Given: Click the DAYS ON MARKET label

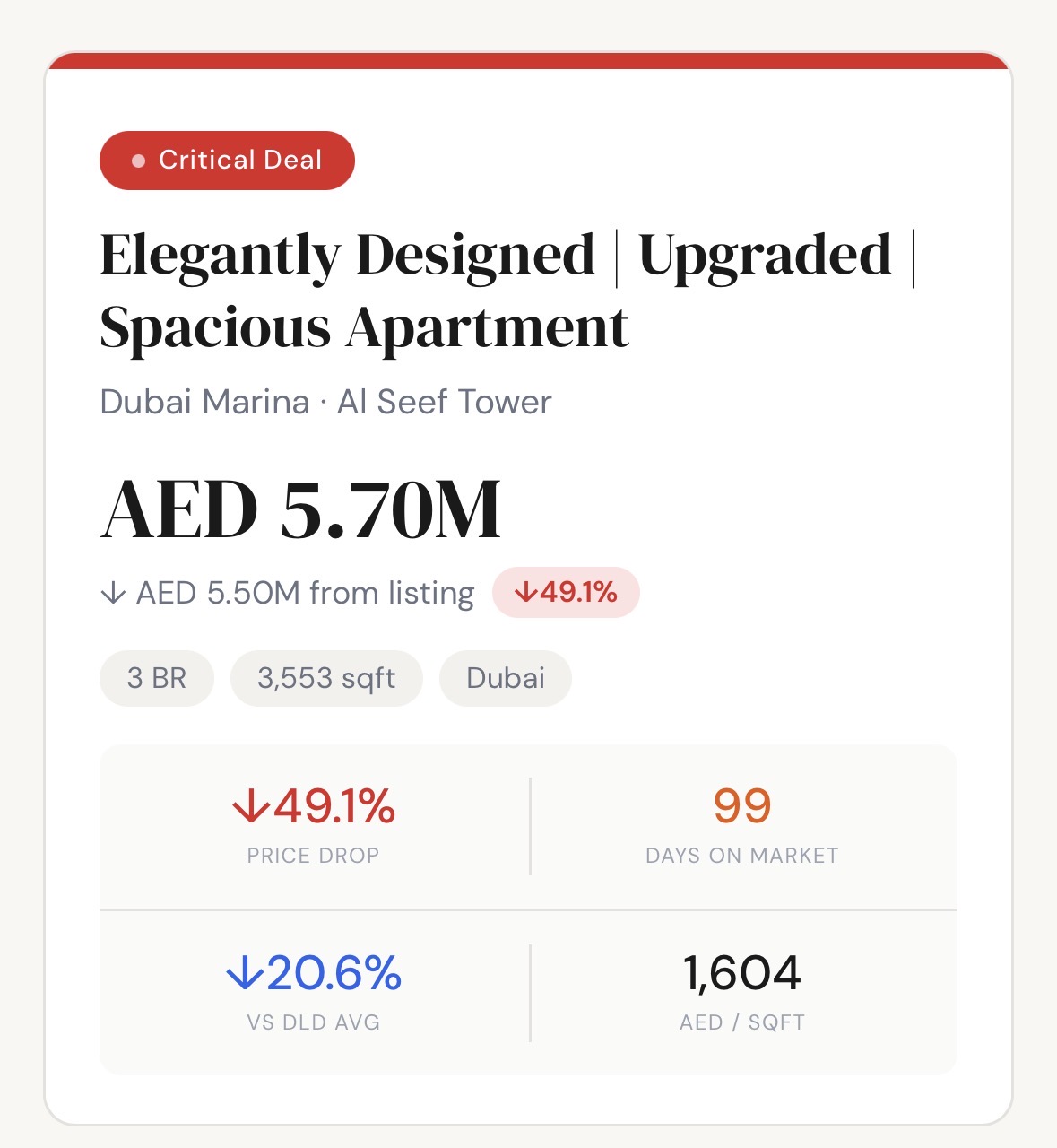Looking at the screenshot, I should (x=742, y=856).
